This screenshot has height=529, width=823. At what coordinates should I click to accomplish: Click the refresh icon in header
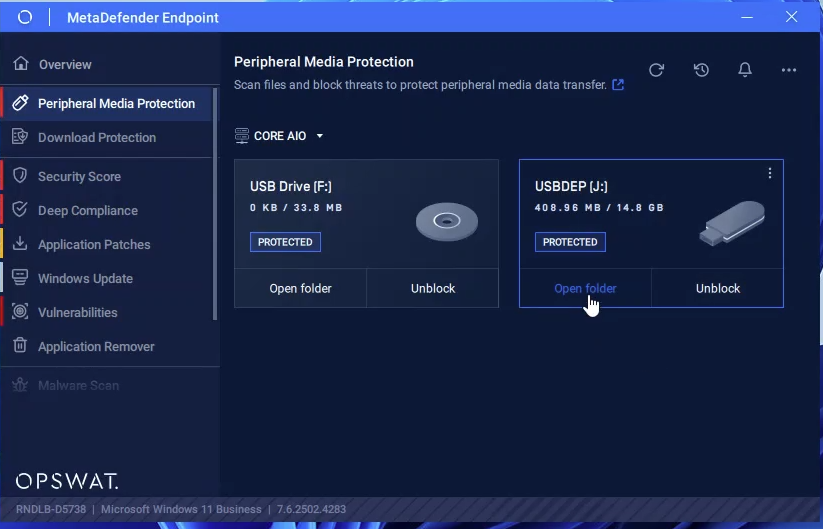pos(656,70)
